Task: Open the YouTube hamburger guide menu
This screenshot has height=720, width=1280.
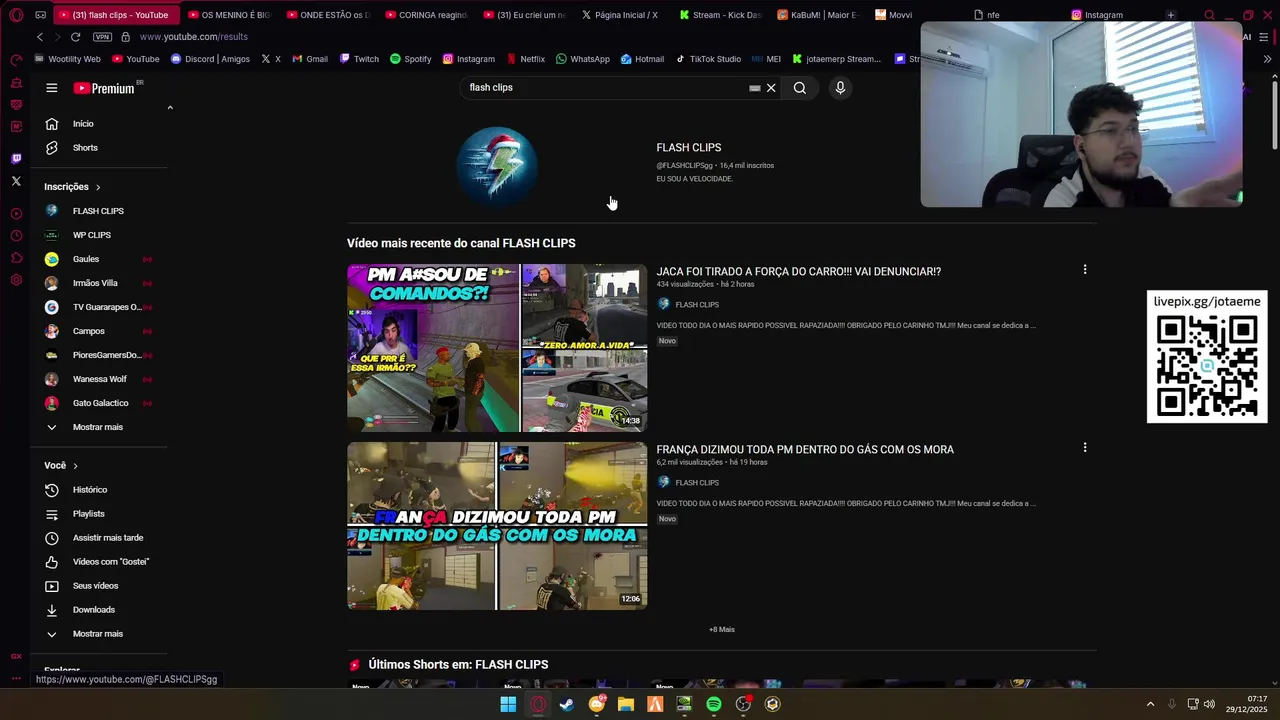Action: pyautogui.click(x=51, y=88)
